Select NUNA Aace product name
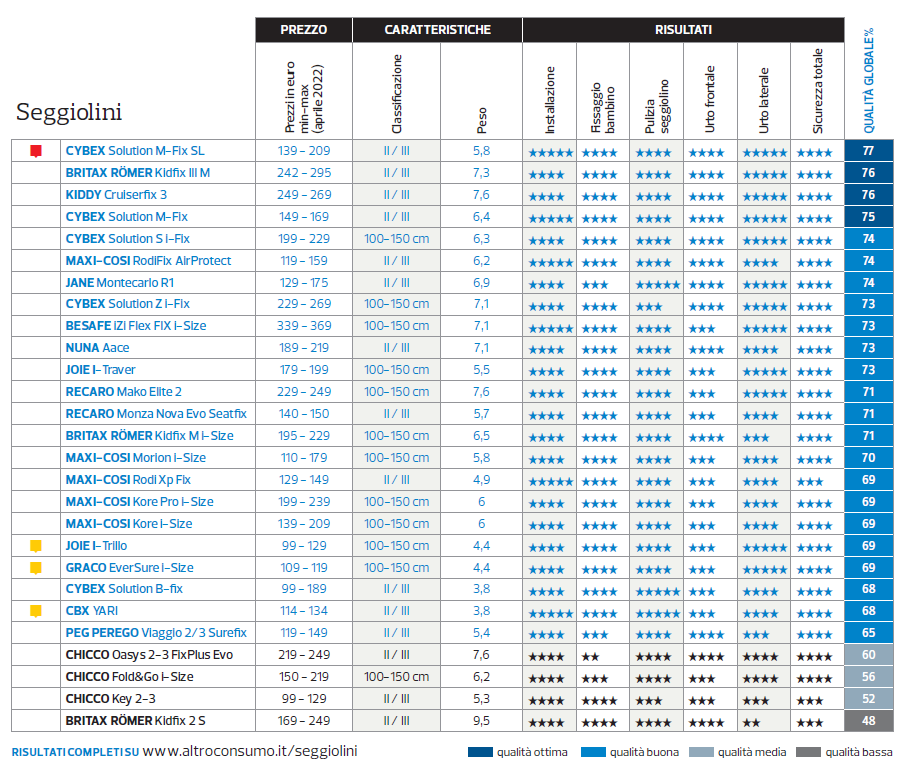The width and height of the screenshot is (909, 772). (97, 348)
